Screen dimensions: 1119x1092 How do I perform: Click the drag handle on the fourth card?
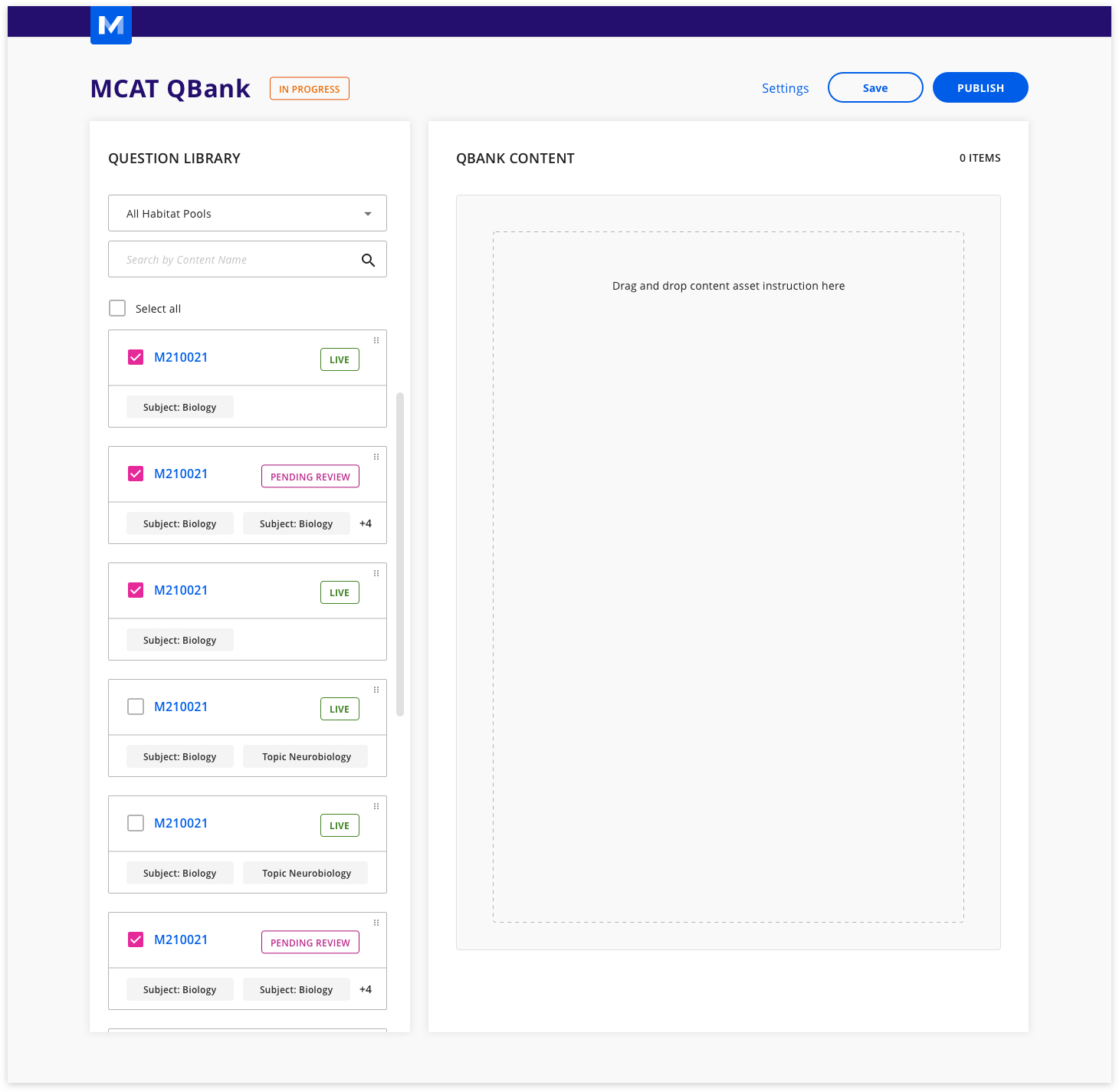376,690
